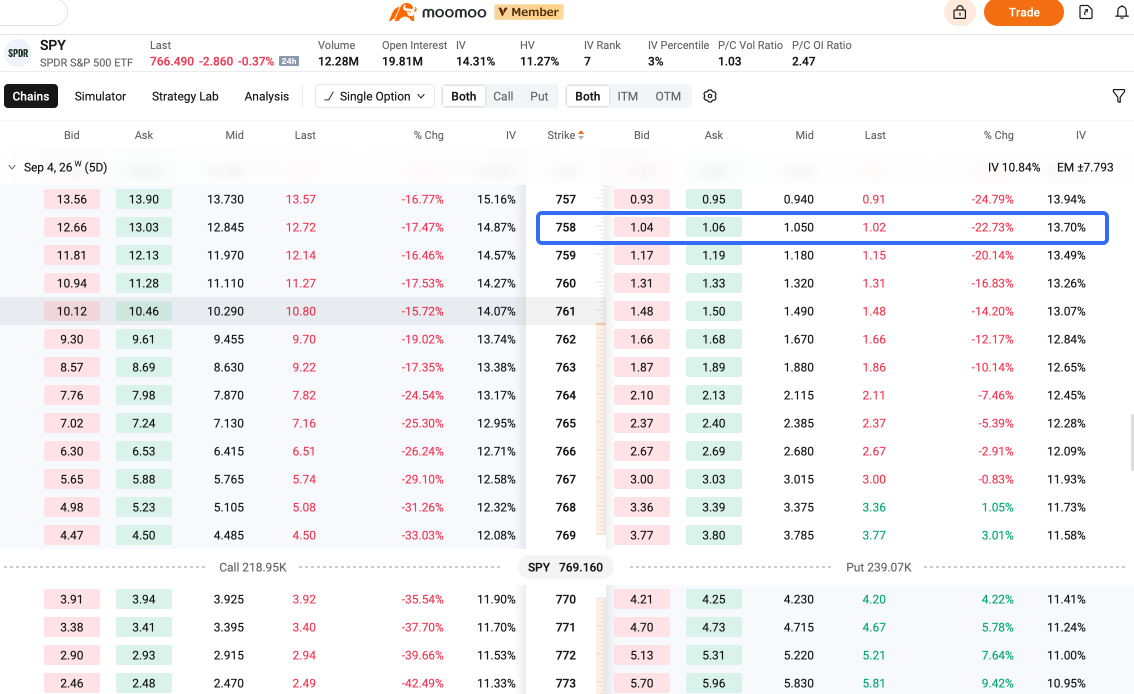Image resolution: width=1134 pixels, height=694 pixels.
Task: Click put IV 13.70%
Action: pos(1066,227)
